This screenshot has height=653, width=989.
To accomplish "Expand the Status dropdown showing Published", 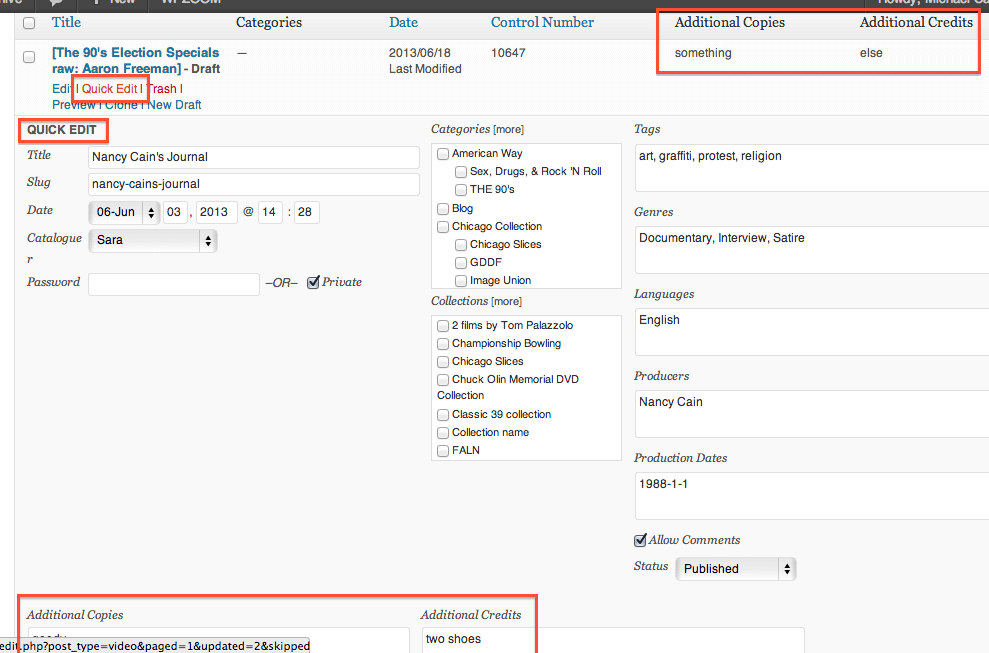I will pyautogui.click(x=735, y=569).
